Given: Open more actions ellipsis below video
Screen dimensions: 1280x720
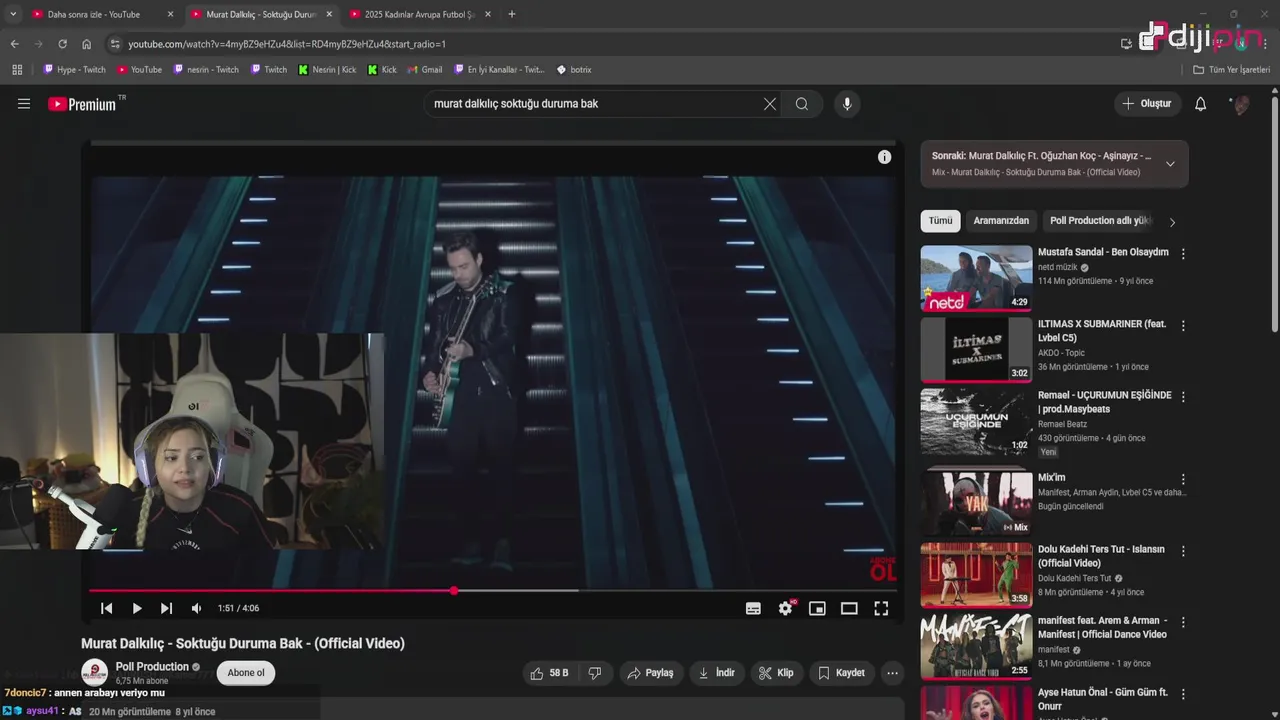Looking at the screenshot, I should (892, 673).
